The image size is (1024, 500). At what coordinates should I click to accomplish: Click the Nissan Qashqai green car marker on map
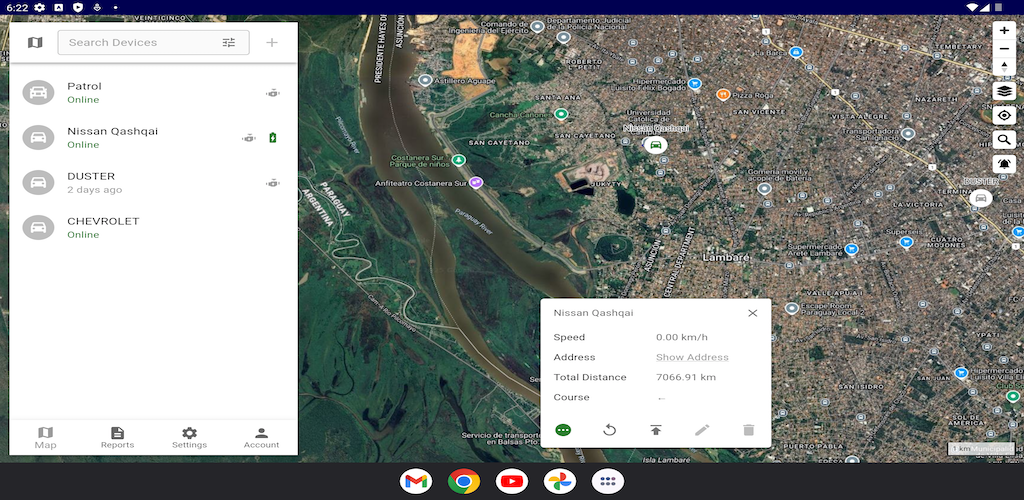(656, 144)
